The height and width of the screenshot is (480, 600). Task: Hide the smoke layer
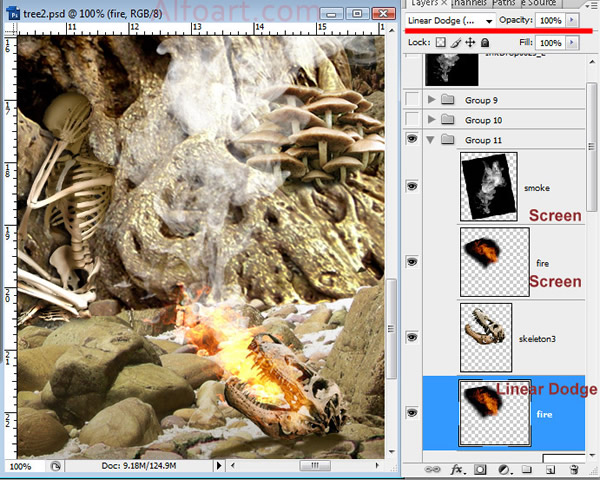(x=411, y=187)
